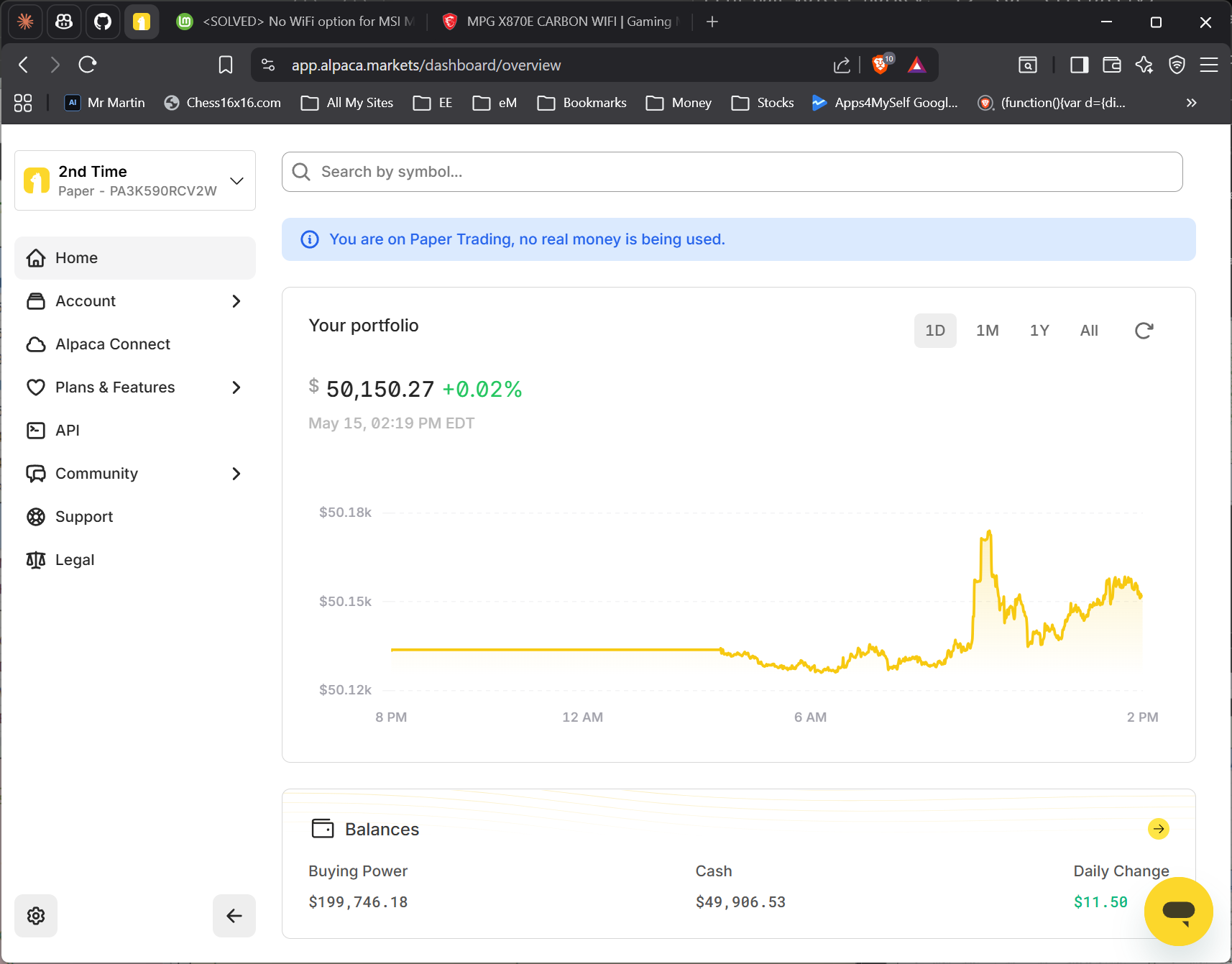Open Apps4MySelf Google bookmark

[885, 103]
